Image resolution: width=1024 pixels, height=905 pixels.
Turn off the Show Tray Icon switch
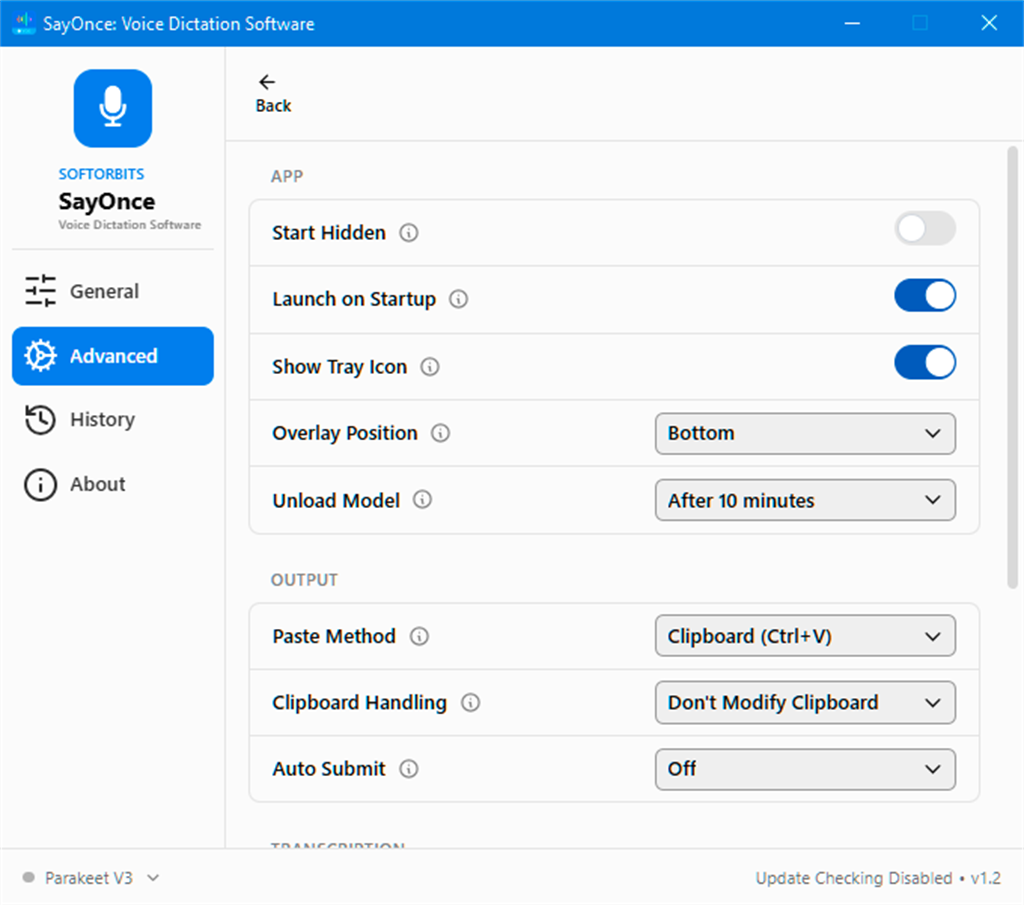(x=925, y=362)
